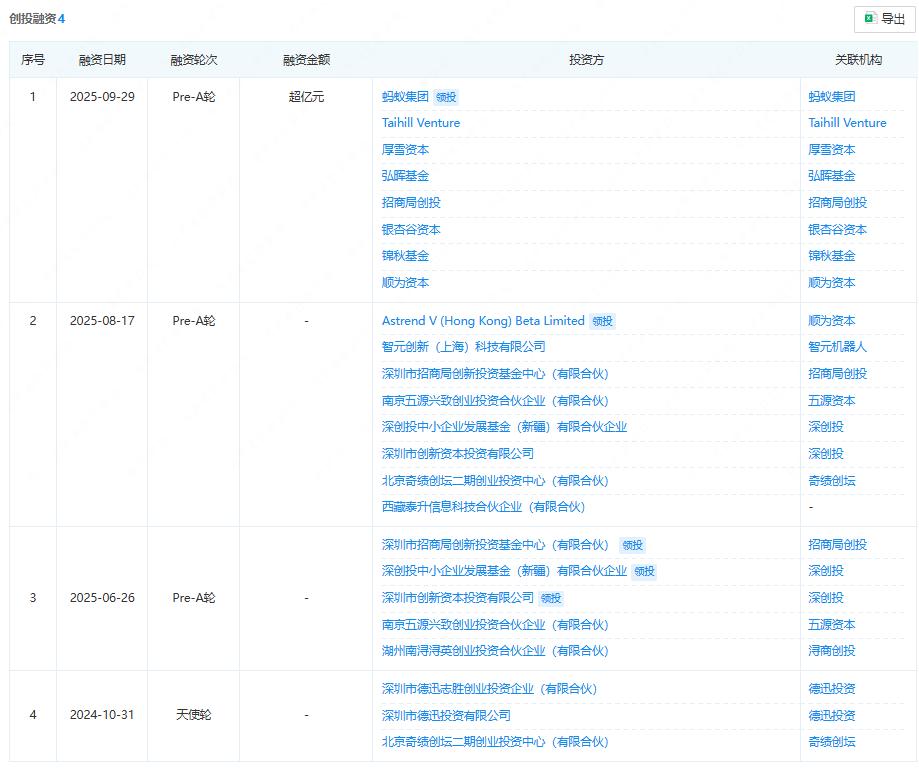Image resolution: width=919 pixels, height=774 pixels.
Task: Open 蚂蚁集团 investor link in row 1
Action: 405,97
